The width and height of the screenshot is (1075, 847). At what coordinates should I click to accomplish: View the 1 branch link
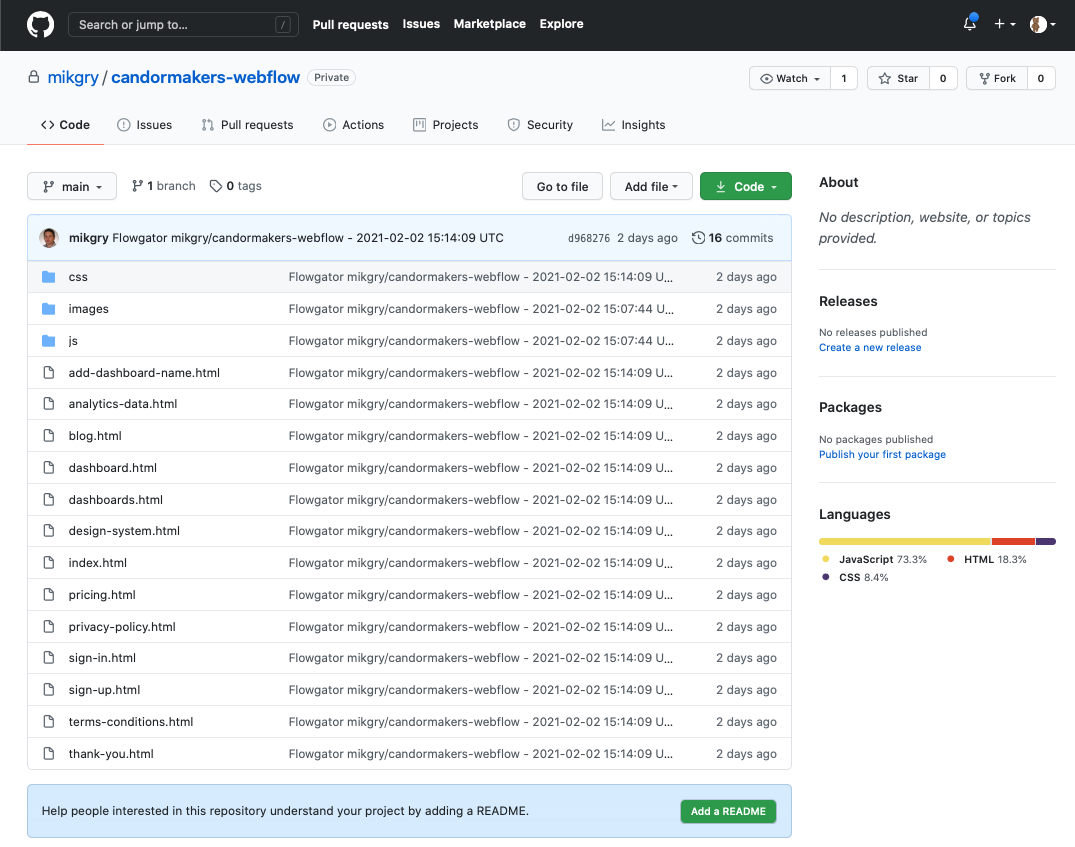[x=164, y=186]
